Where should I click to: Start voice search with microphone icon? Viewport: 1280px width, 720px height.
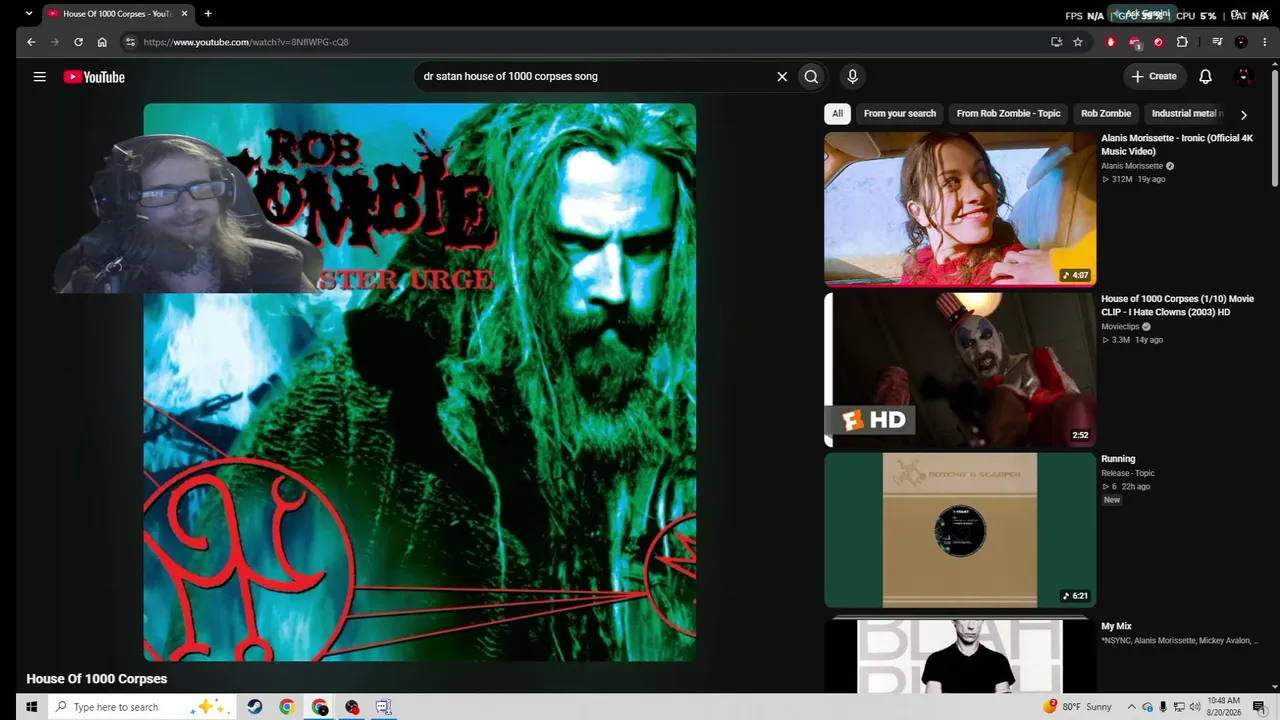(x=852, y=77)
